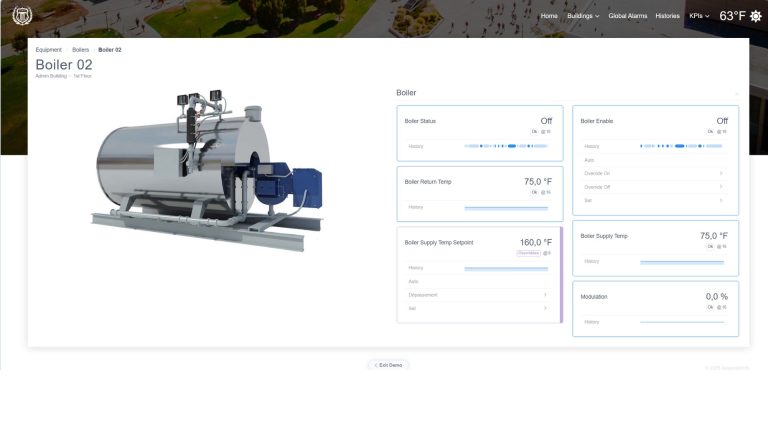Click the sunny weather icon in header
The image size is (768, 432).
(x=756, y=16)
